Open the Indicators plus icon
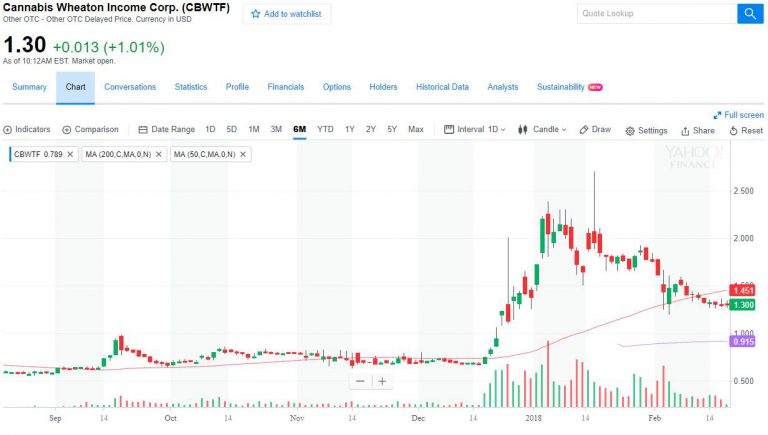This screenshot has height=435, width=768. pyautogui.click(x=7, y=130)
